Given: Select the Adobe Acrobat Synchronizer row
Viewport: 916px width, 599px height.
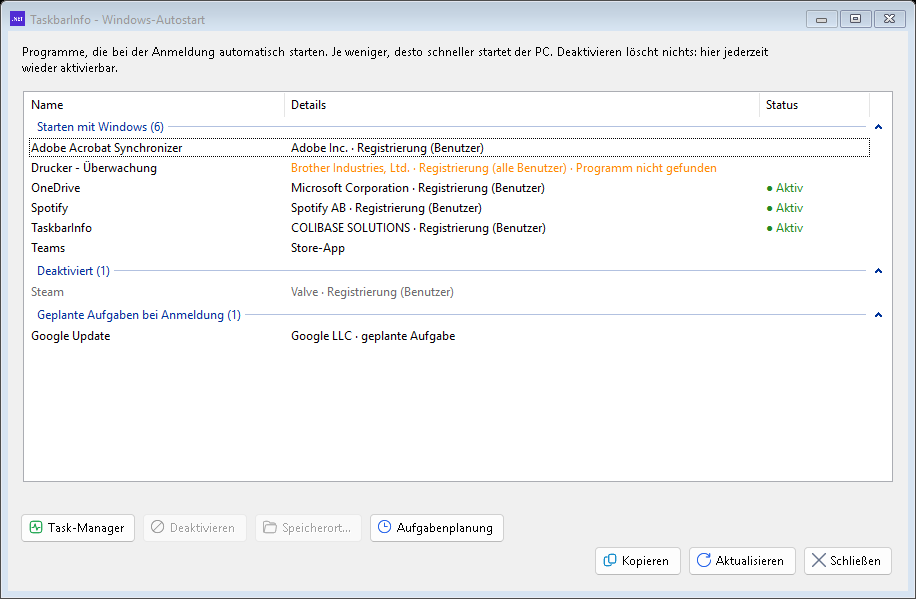Looking at the screenshot, I should [449, 148].
